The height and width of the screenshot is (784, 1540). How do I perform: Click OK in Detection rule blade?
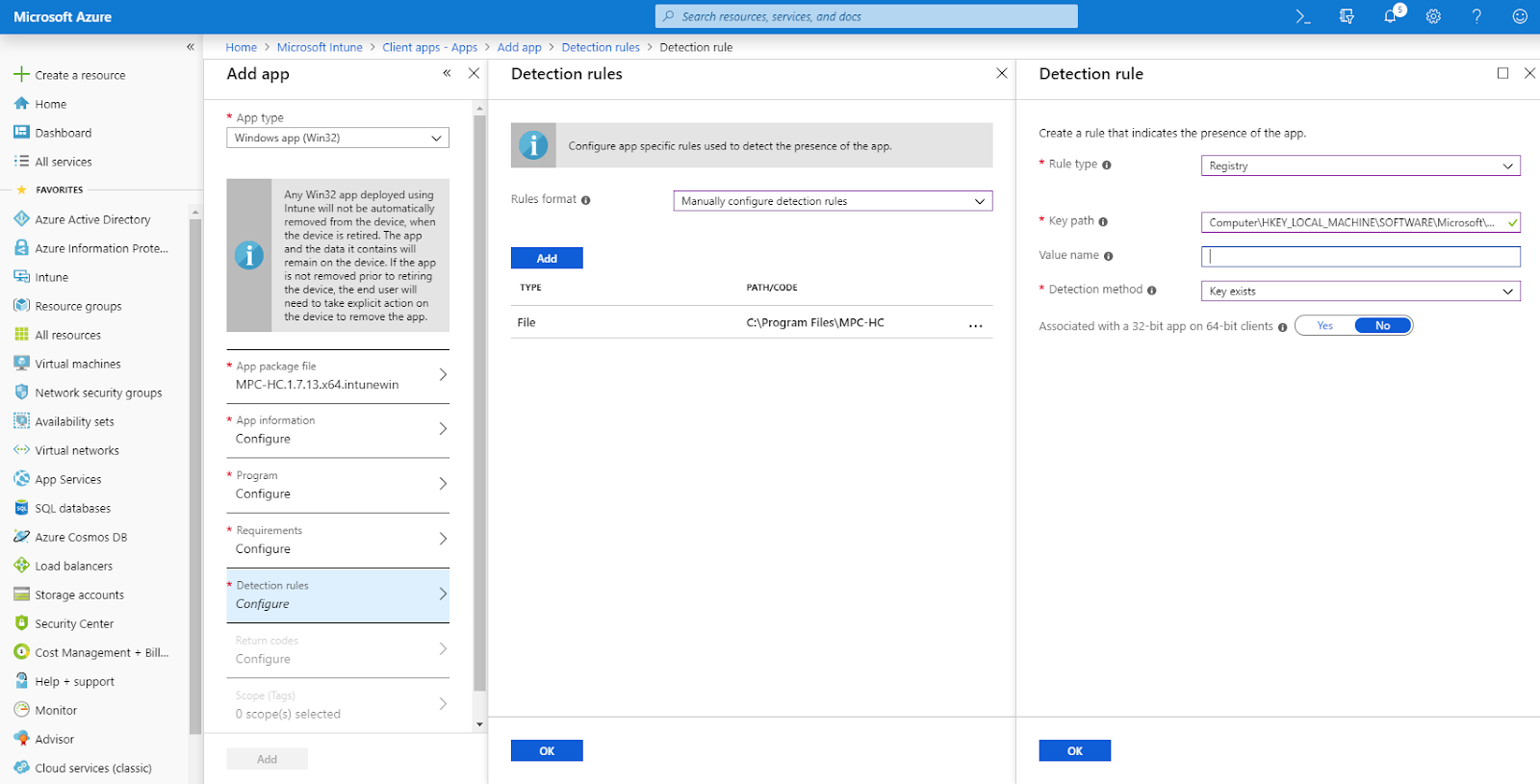pyautogui.click(x=1075, y=750)
